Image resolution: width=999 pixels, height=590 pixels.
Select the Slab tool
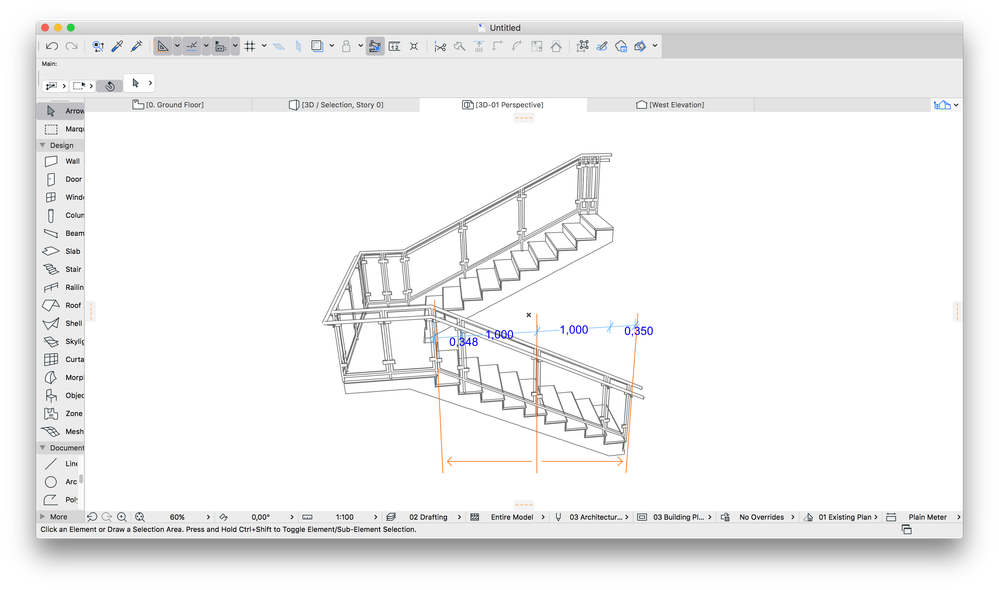point(61,251)
